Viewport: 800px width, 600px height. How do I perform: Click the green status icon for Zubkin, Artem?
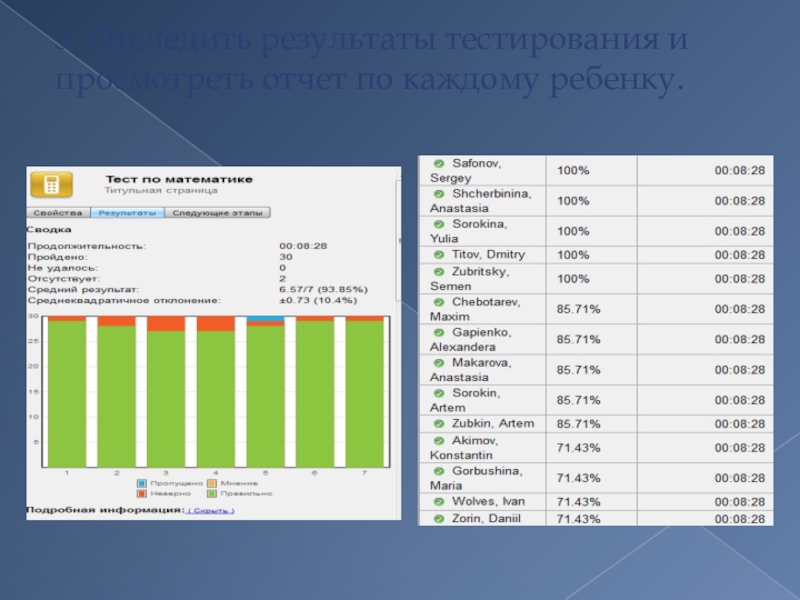pos(439,423)
